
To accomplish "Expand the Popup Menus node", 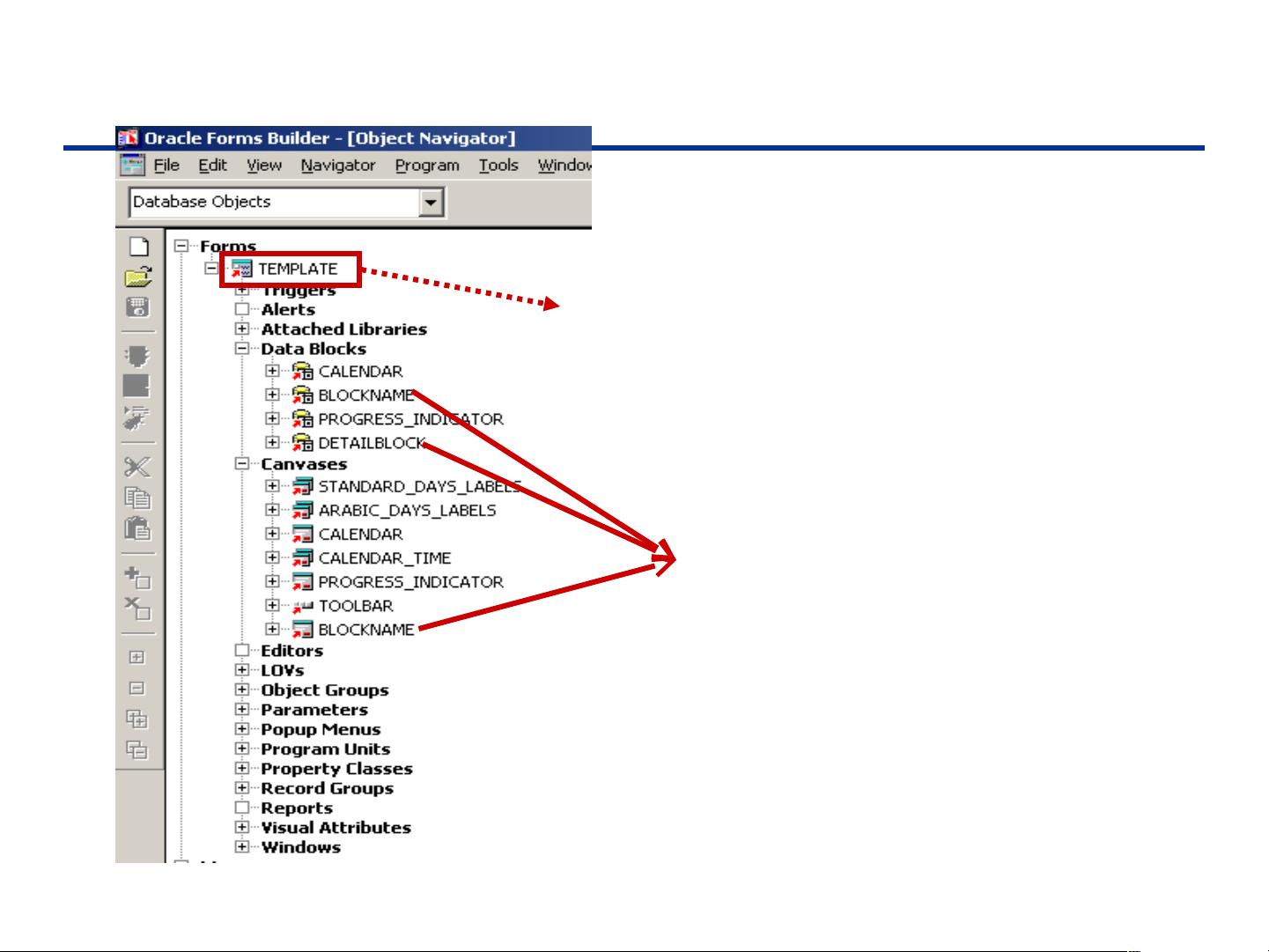I will pyautogui.click(x=242, y=729).
